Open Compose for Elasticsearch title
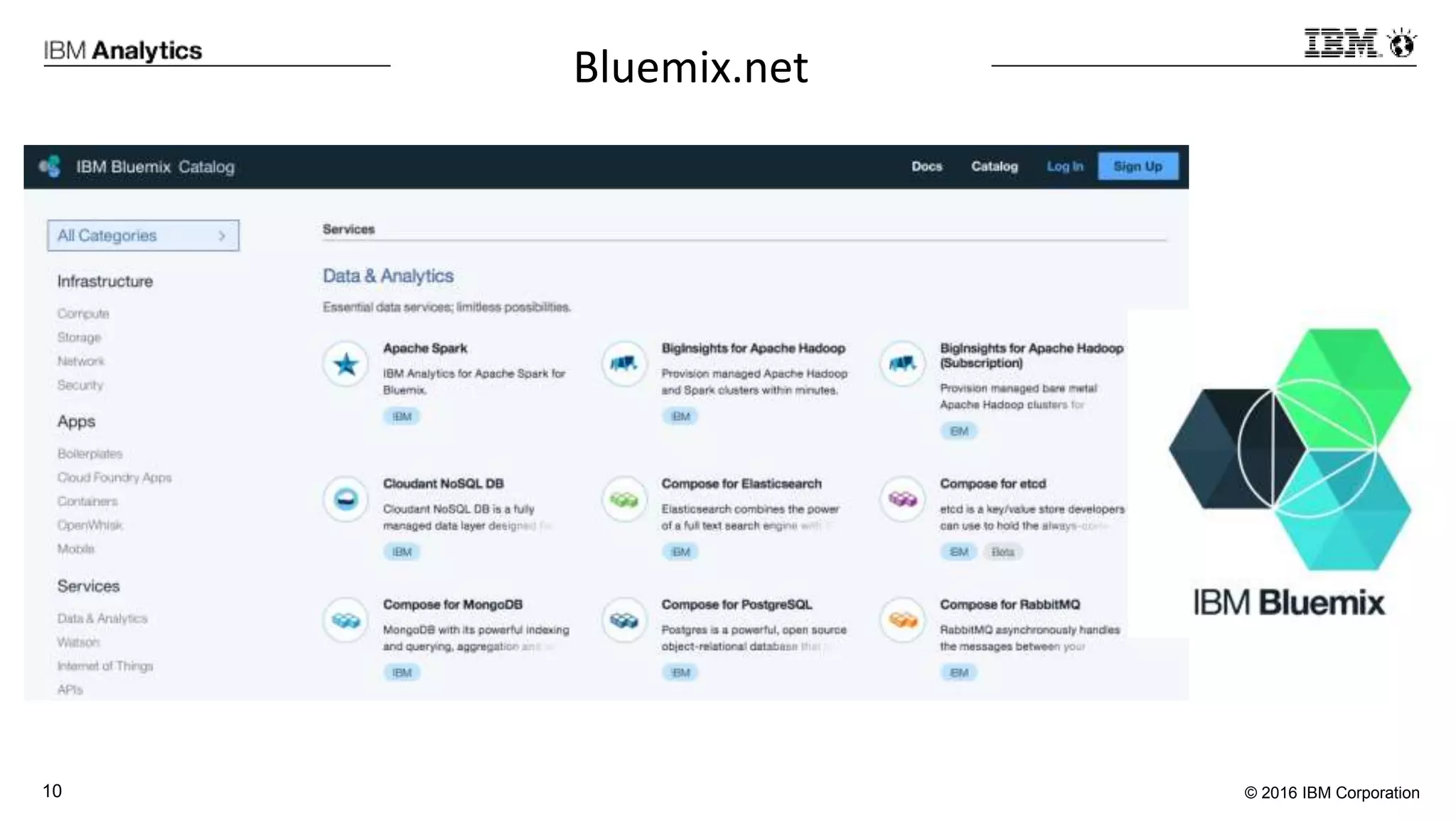Screen dimensions: 1456x820 pyautogui.click(x=742, y=484)
